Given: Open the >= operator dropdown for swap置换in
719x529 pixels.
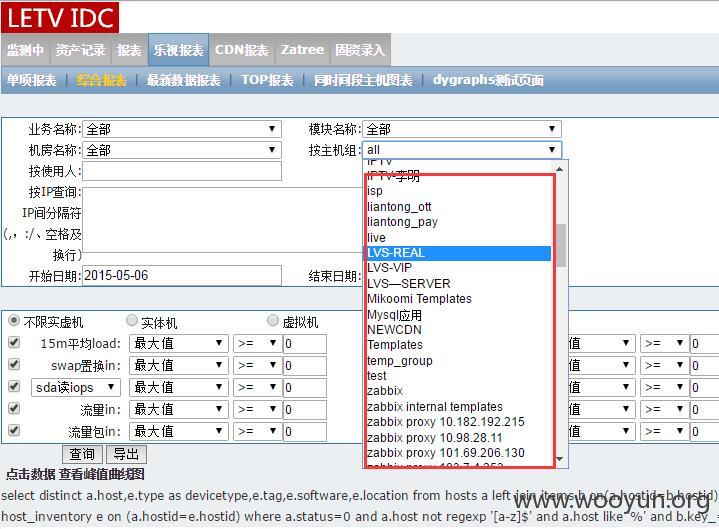Looking at the screenshot, I should point(257,365).
